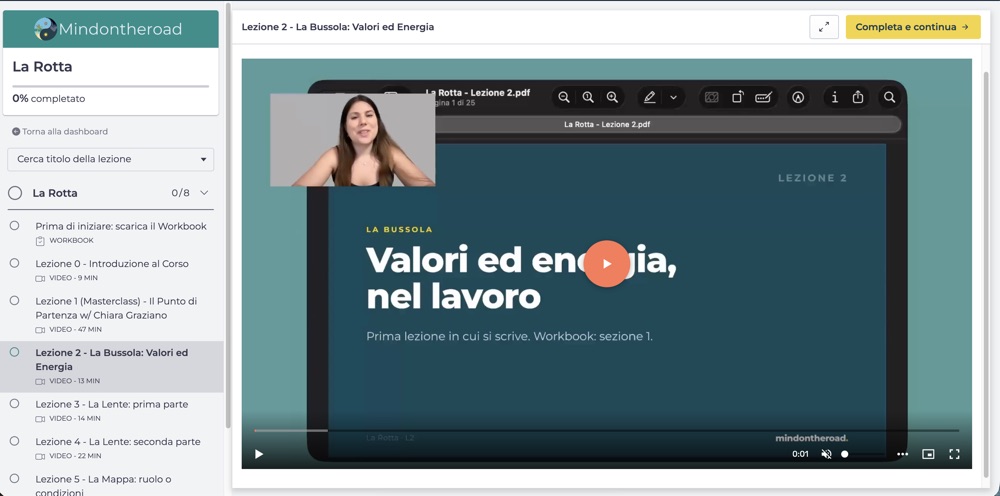
Task: Click VIDEO - 22 MIN label
Action: pos(75,456)
